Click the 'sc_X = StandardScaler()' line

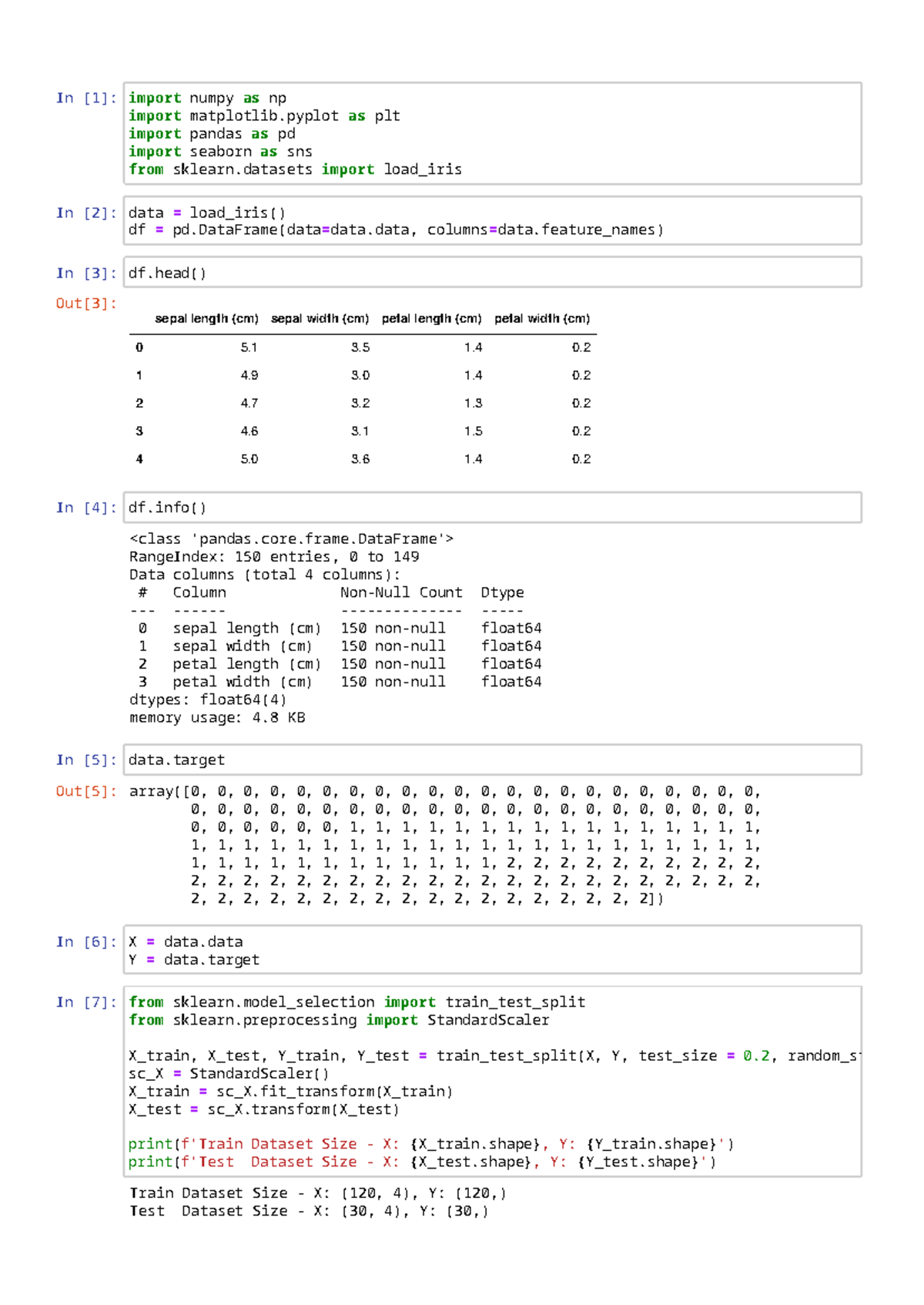(229, 1074)
